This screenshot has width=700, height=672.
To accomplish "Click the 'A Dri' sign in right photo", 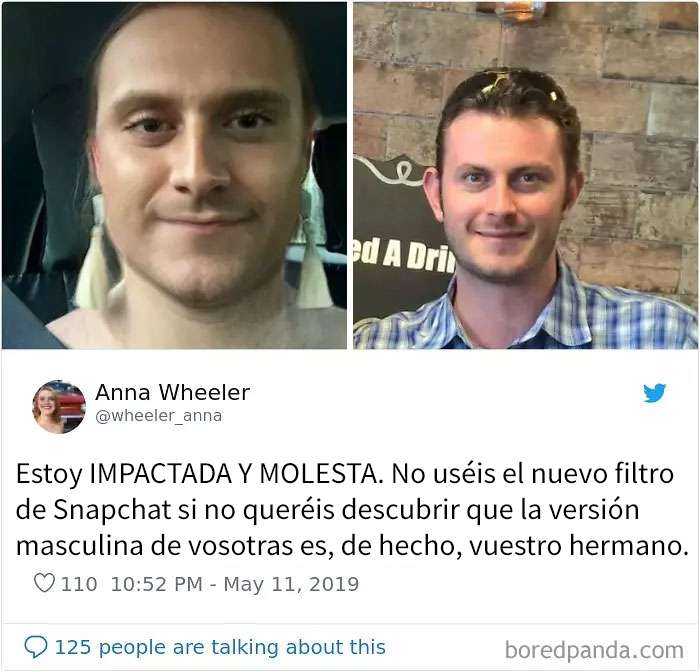I will [x=403, y=256].
